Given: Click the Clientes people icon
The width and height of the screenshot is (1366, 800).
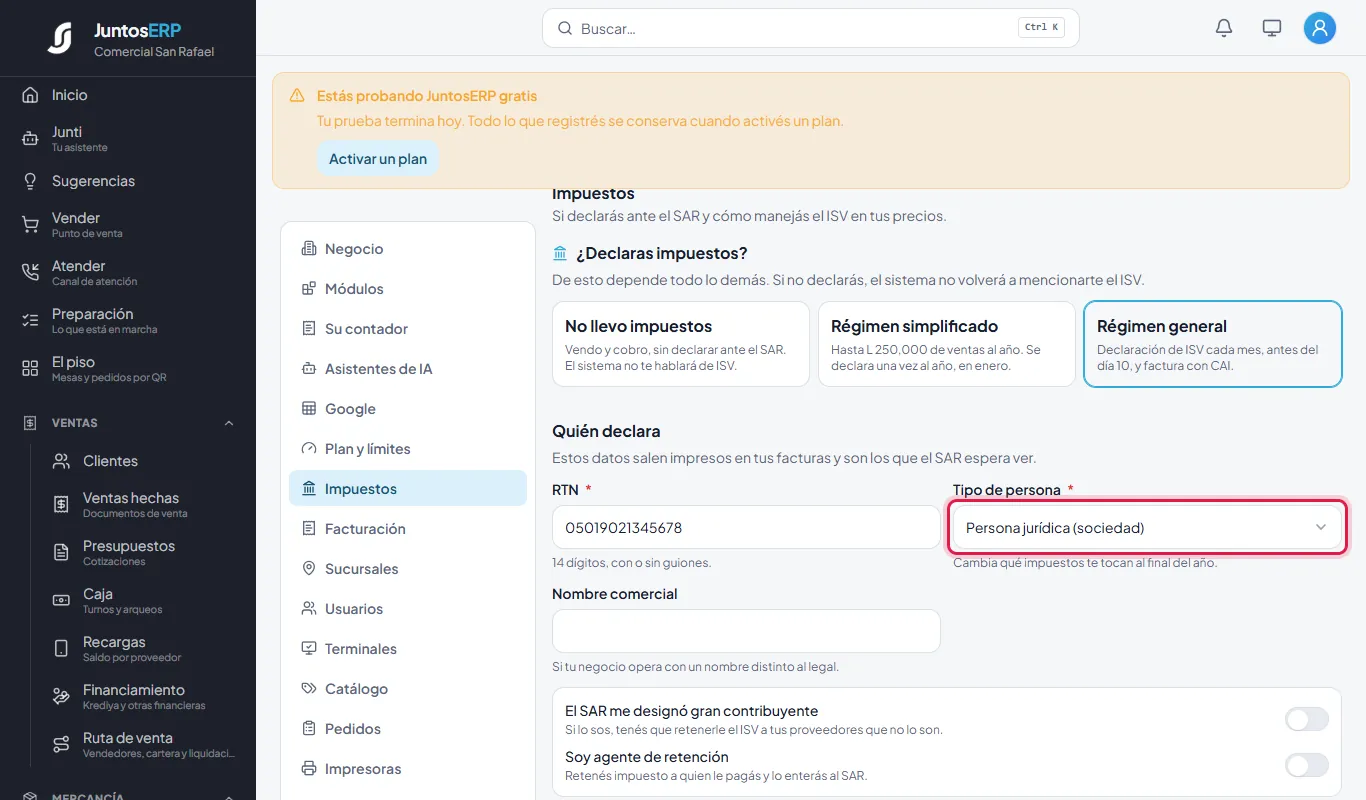Looking at the screenshot, I should coord(61,461).
